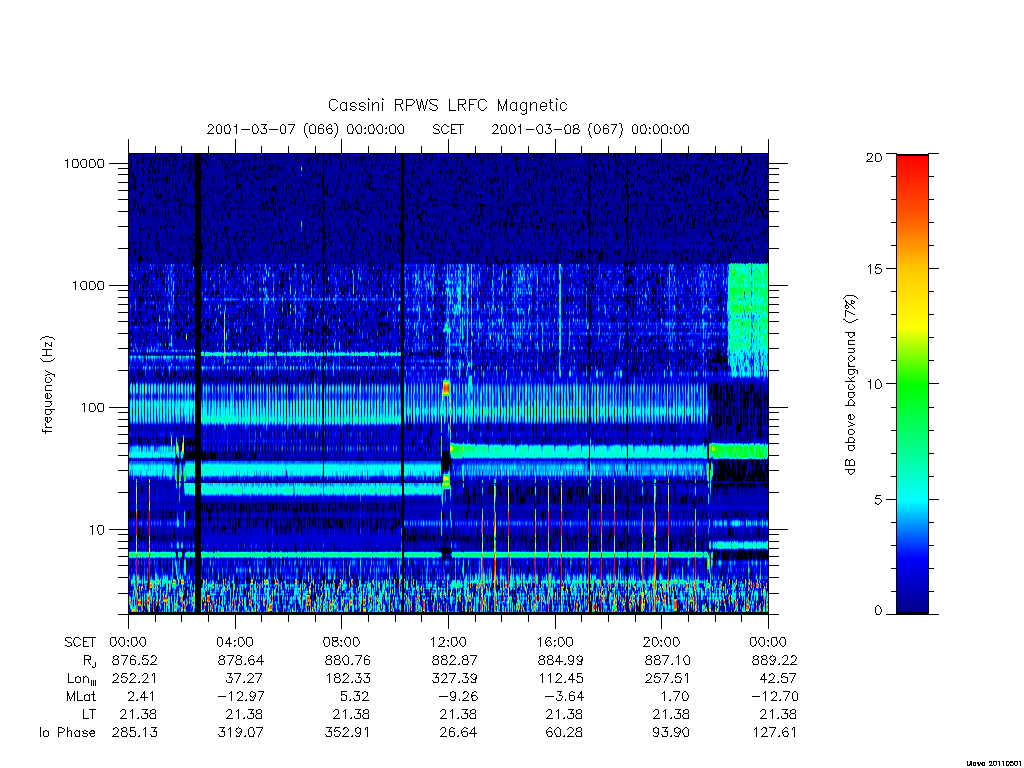Click the 285.13 Io Phase value
Viewport: 1024px width, 768px height.
tap(135, 733)
